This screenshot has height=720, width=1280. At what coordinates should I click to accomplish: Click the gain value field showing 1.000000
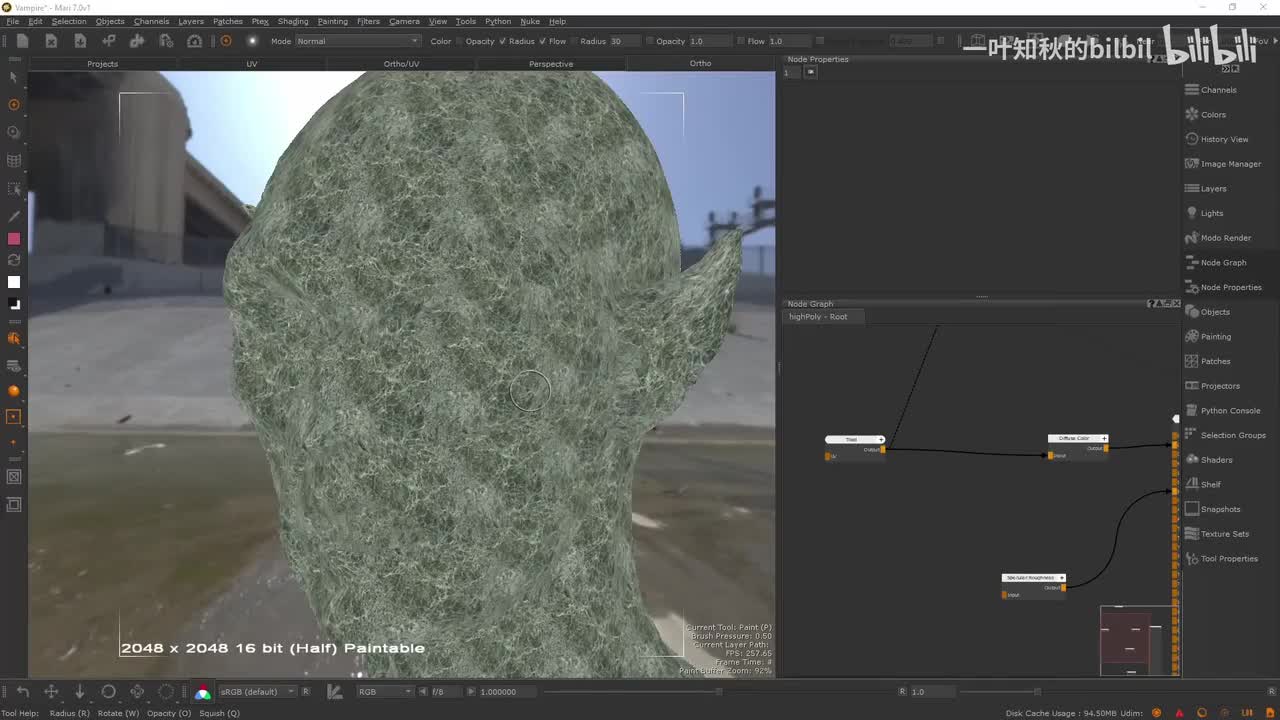[x=506, y=692]
